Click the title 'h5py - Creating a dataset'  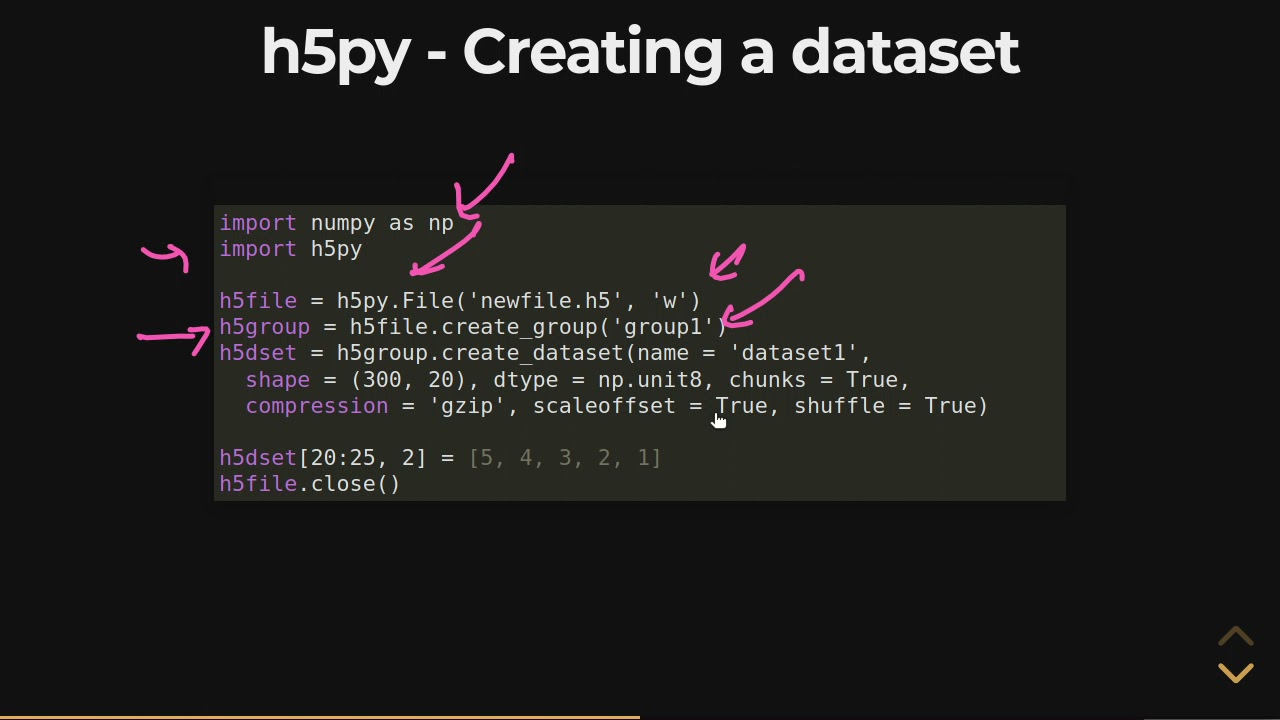click(x=640, y=52)
